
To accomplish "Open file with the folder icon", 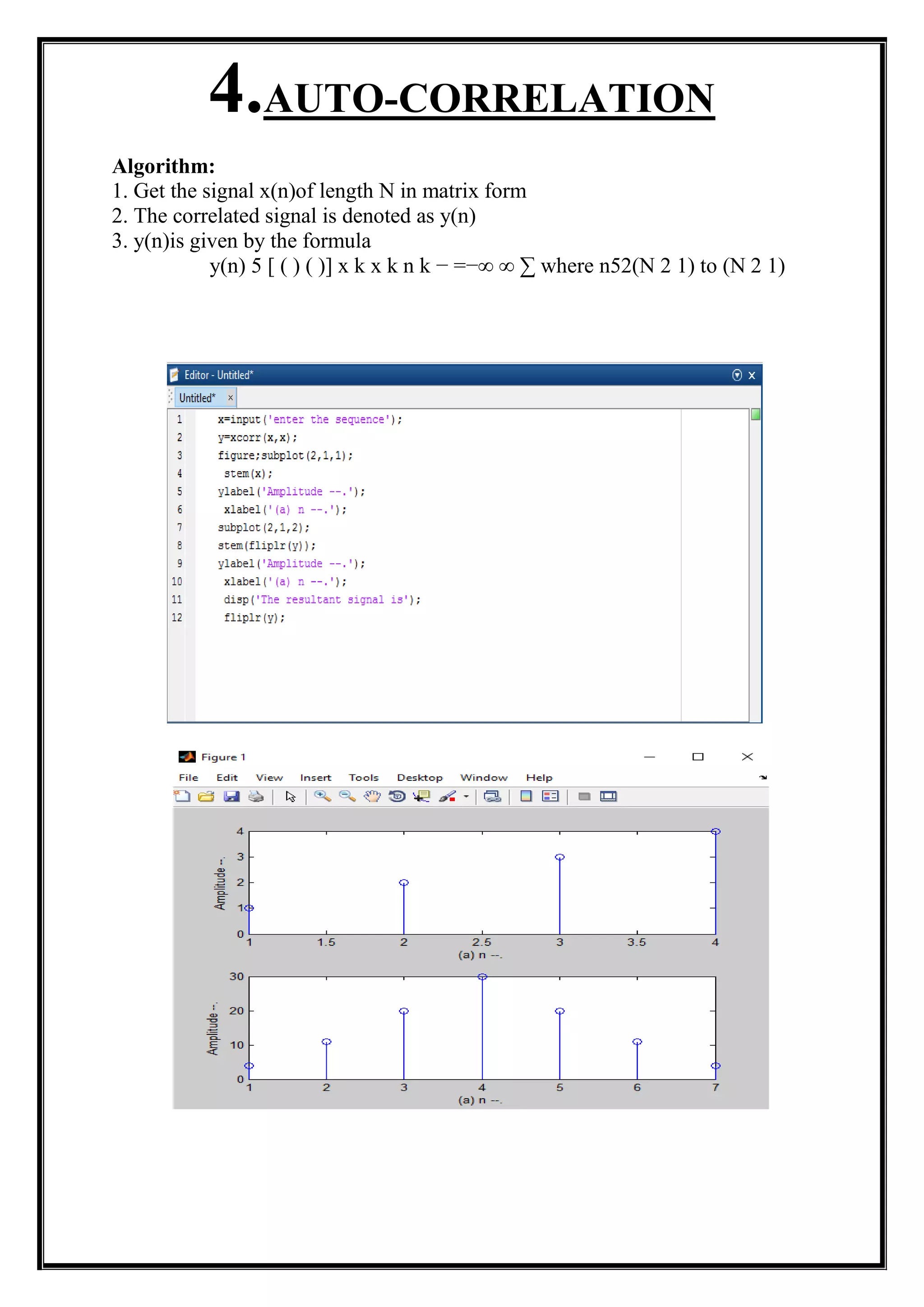I will [206, 796].
